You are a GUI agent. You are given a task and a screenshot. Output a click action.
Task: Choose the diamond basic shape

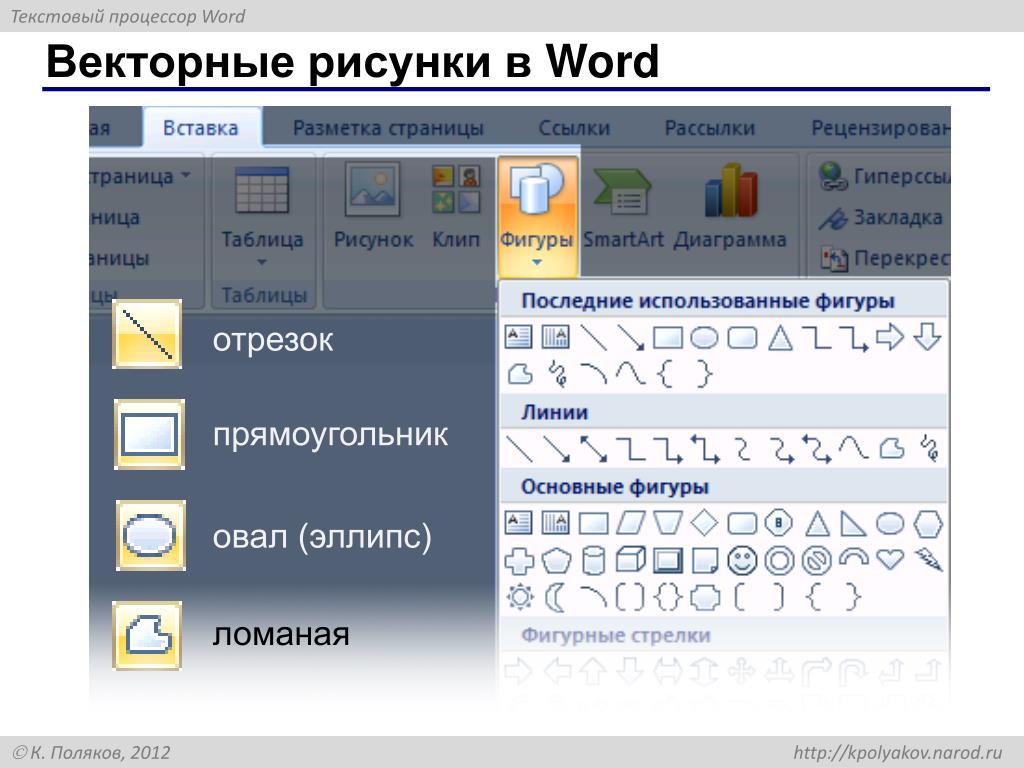click(x=705, y=523)
